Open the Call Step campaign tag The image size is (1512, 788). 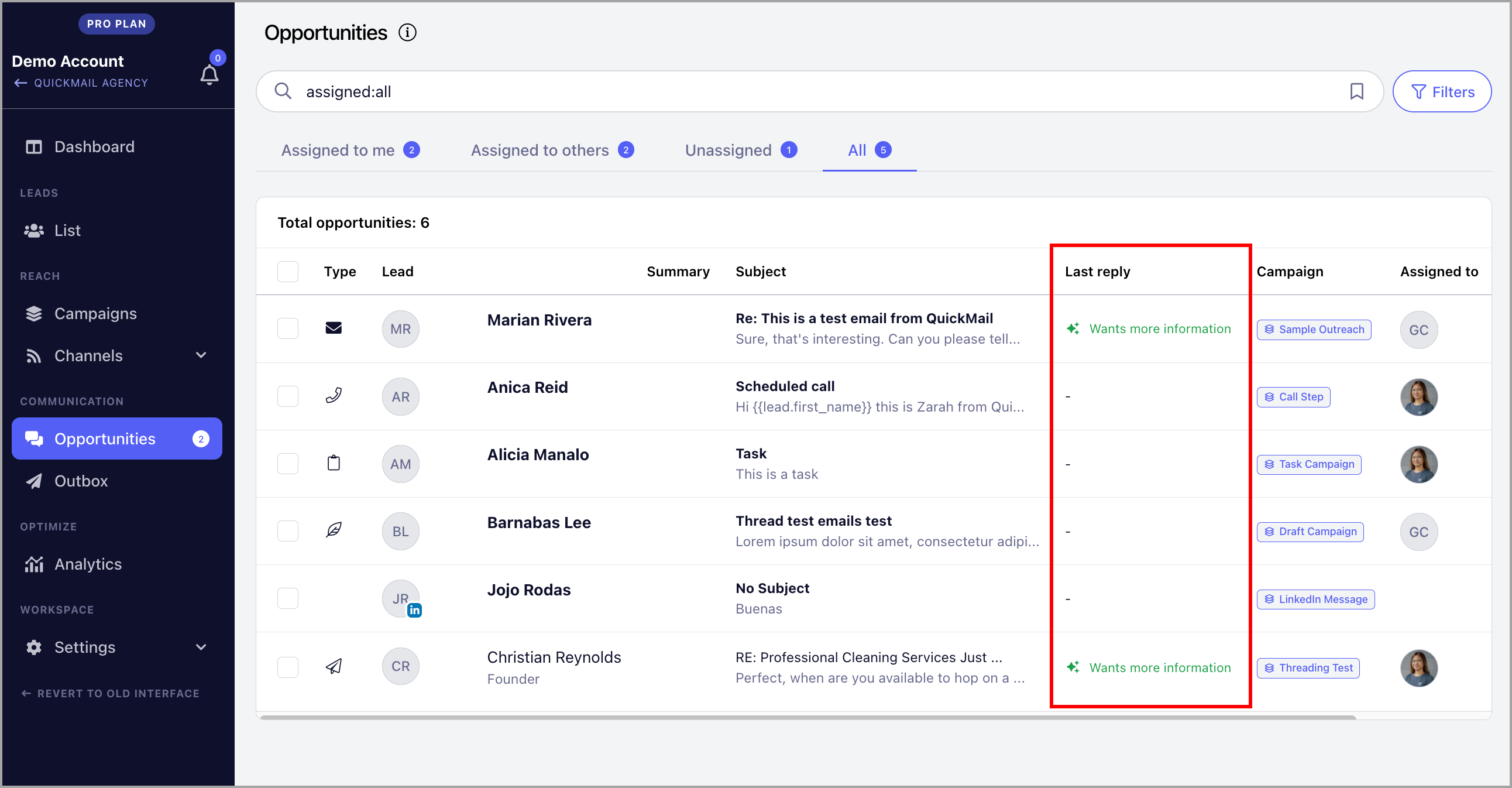pos(1293,397)
